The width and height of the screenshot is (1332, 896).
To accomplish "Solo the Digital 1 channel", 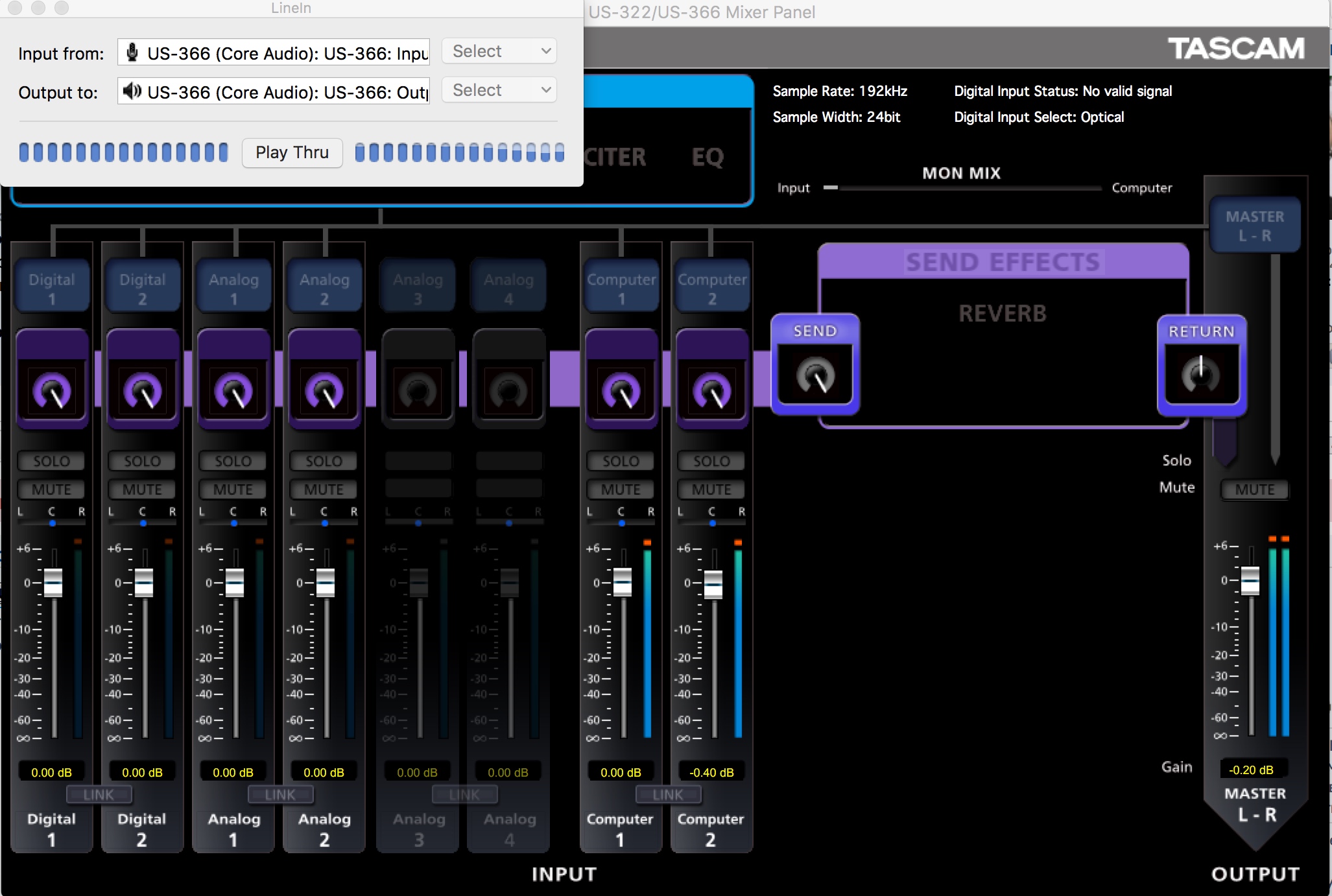I will pos(51,461).
